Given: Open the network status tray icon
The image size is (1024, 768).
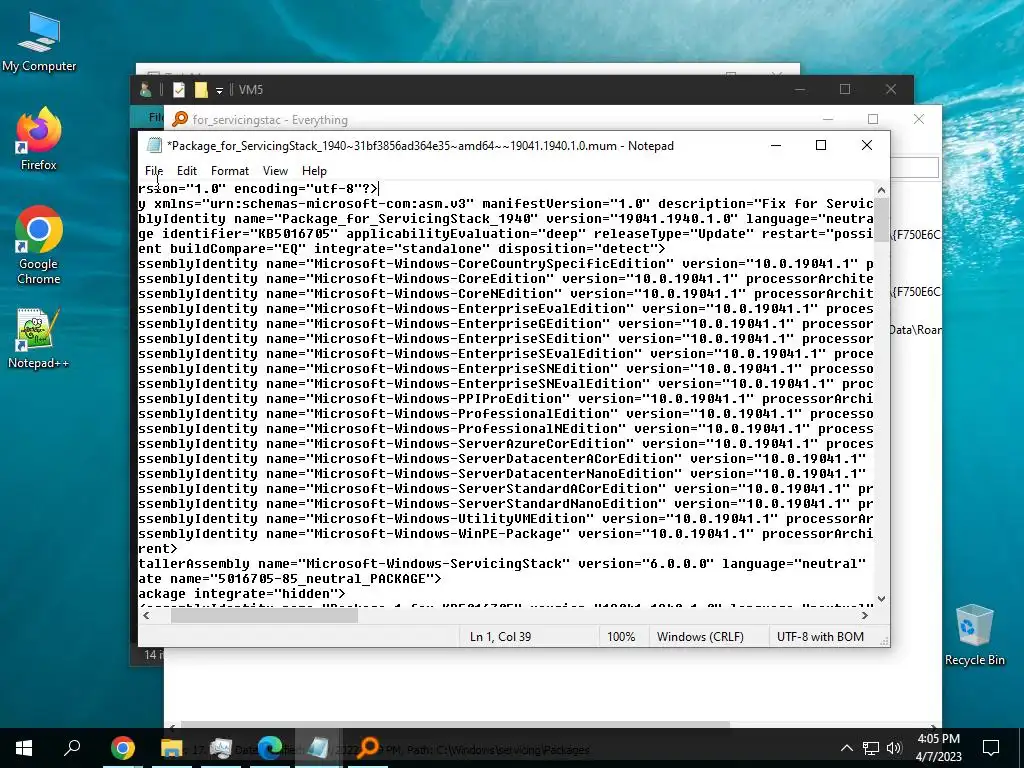Looking at the screenshot, I should 871,748.
